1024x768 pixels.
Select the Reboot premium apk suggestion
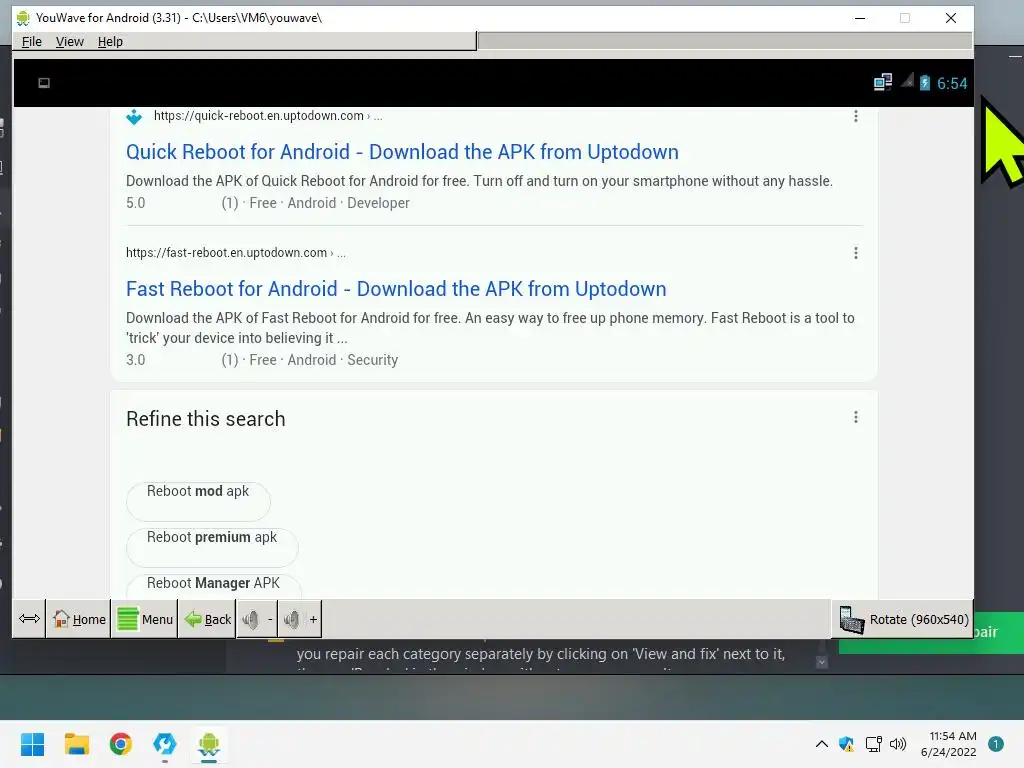212,547
